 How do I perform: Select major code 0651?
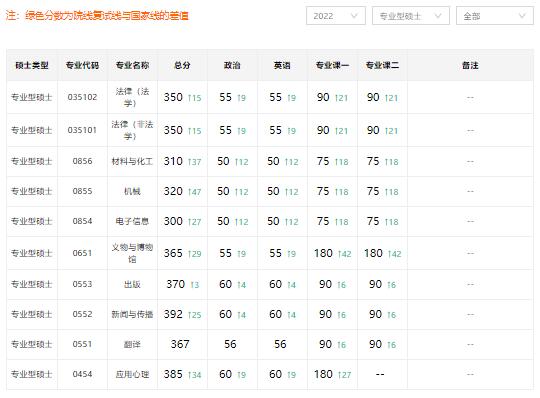coord(82,253)
